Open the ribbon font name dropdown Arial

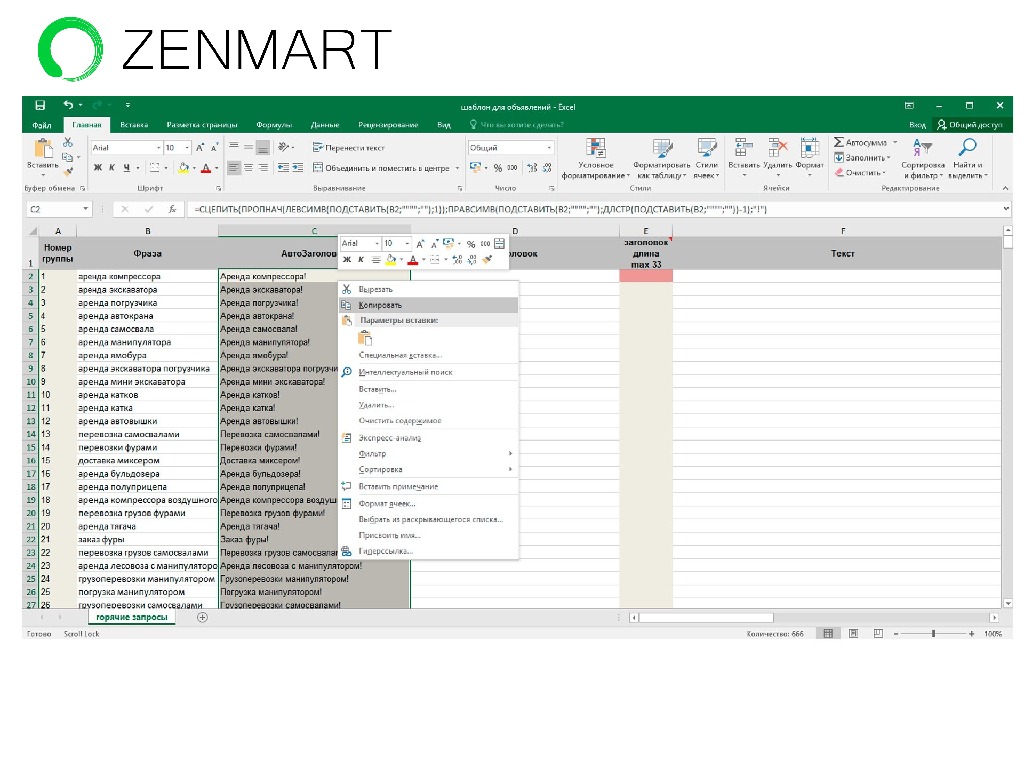[158, 148]
